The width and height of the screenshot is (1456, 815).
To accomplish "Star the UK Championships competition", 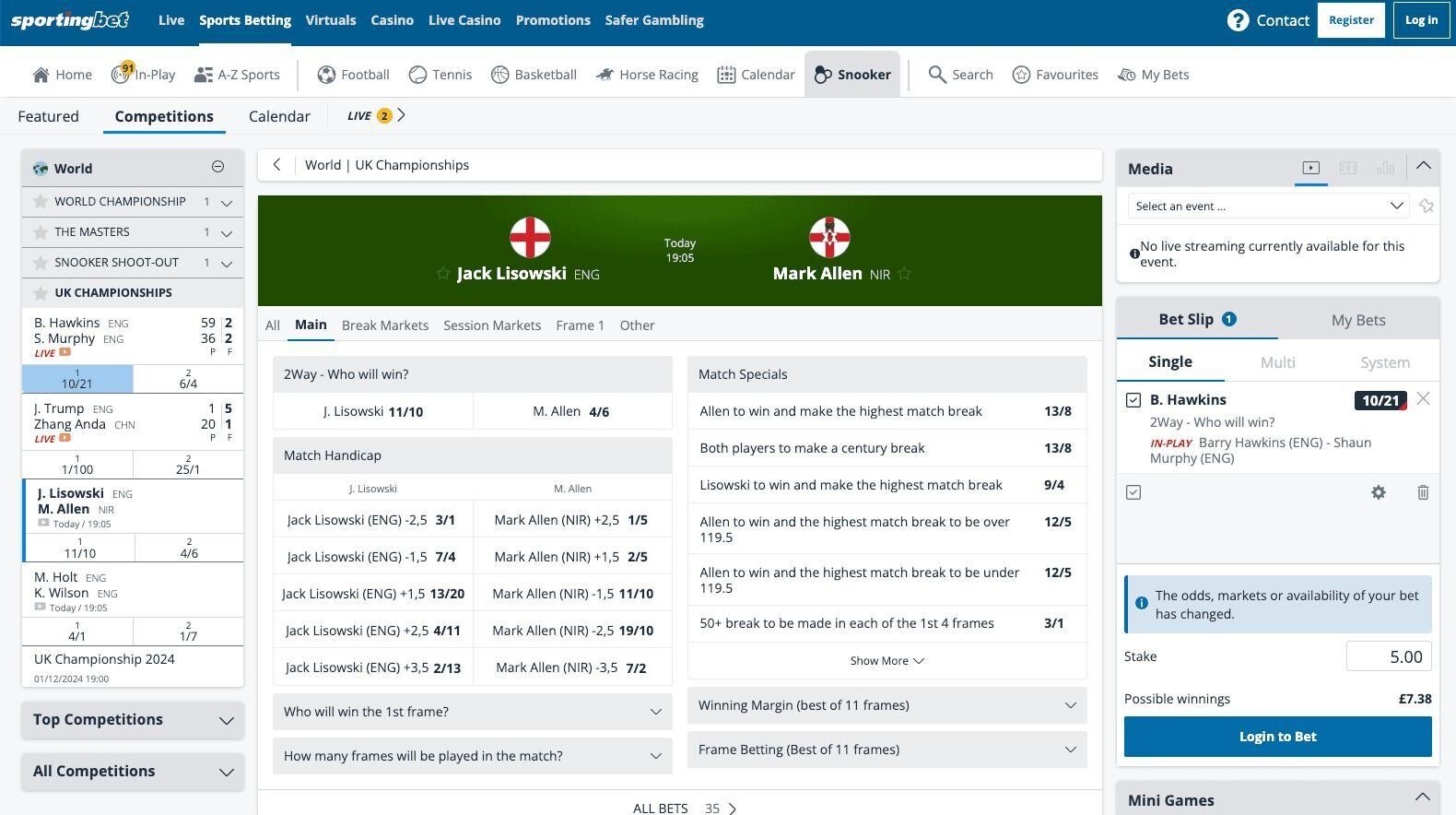I will (x=41, y=293).
